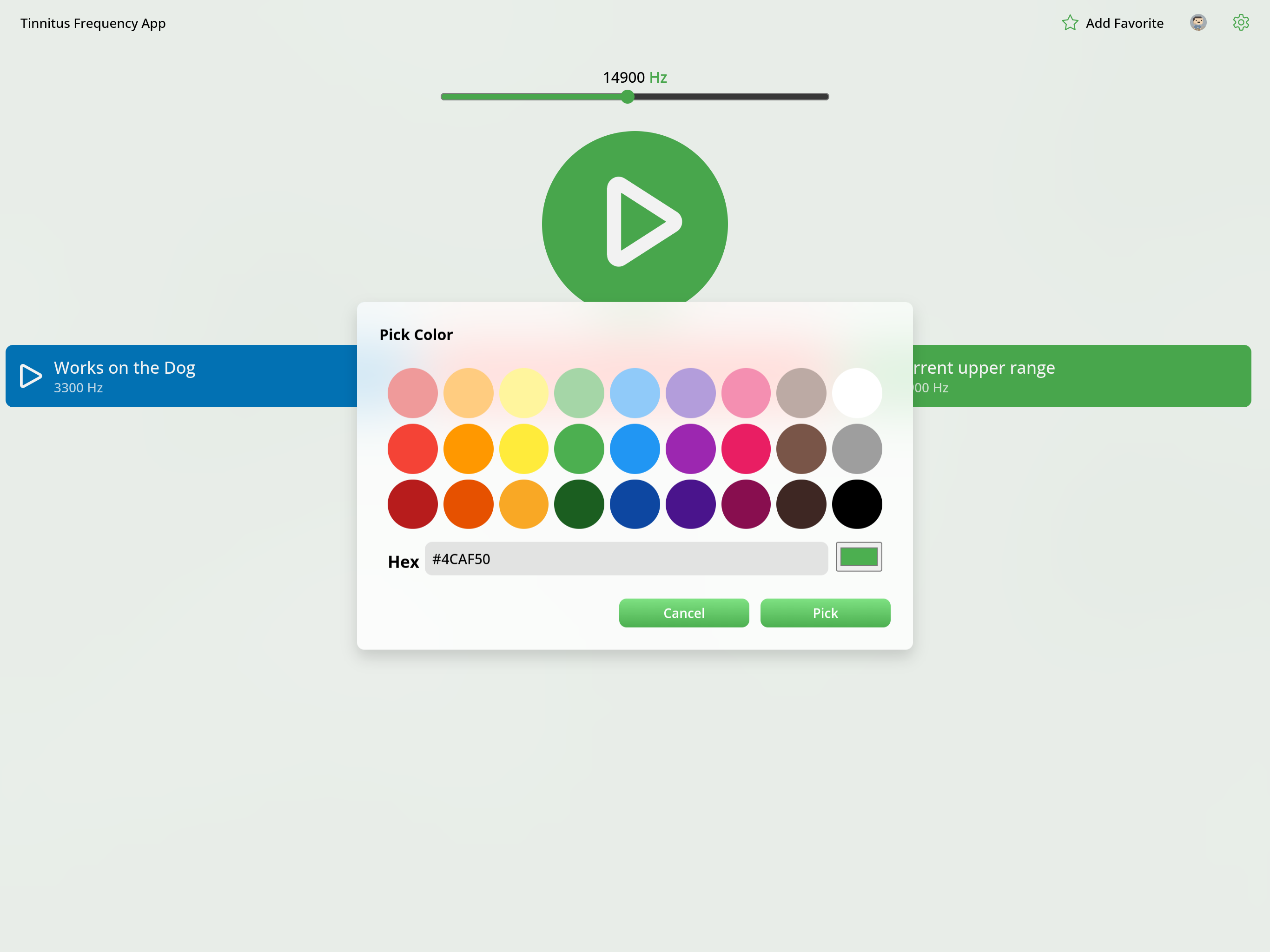This screenshot has height=952, width=1270.
Task: Select the light orange swatch
Action: tap(469, 393)
